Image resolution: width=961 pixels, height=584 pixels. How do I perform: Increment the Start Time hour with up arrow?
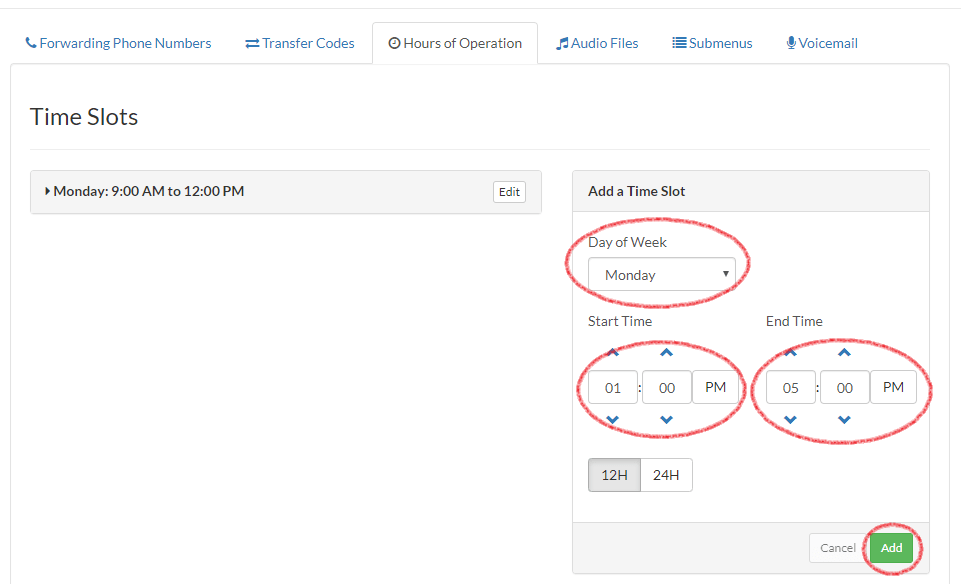tap(611, 352)
